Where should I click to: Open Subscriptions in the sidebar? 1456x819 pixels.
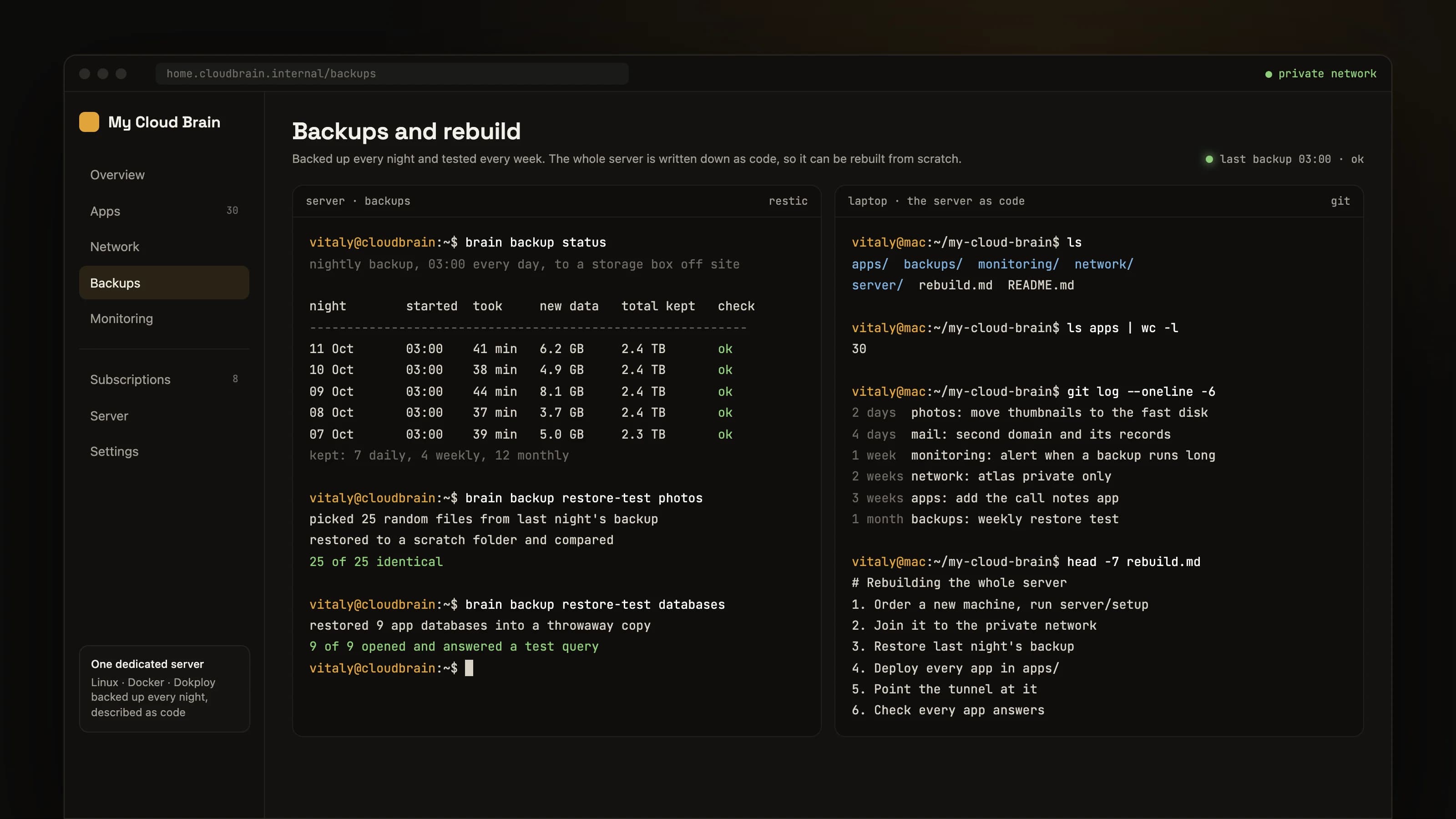164,379
